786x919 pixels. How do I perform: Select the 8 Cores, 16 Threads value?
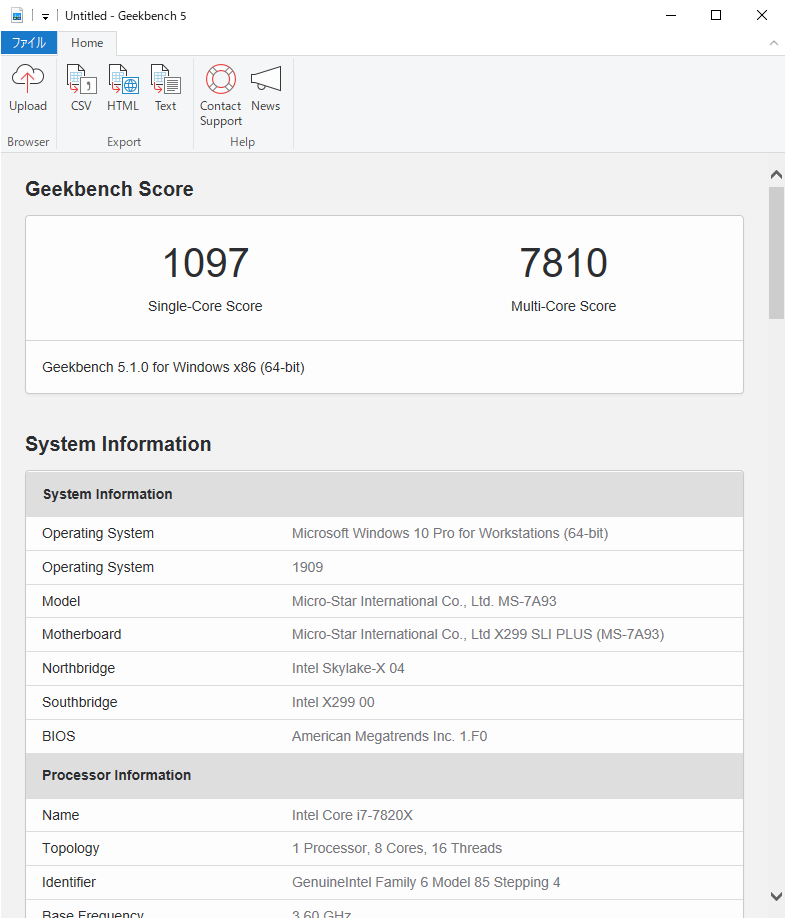click(x=397, y=849)
